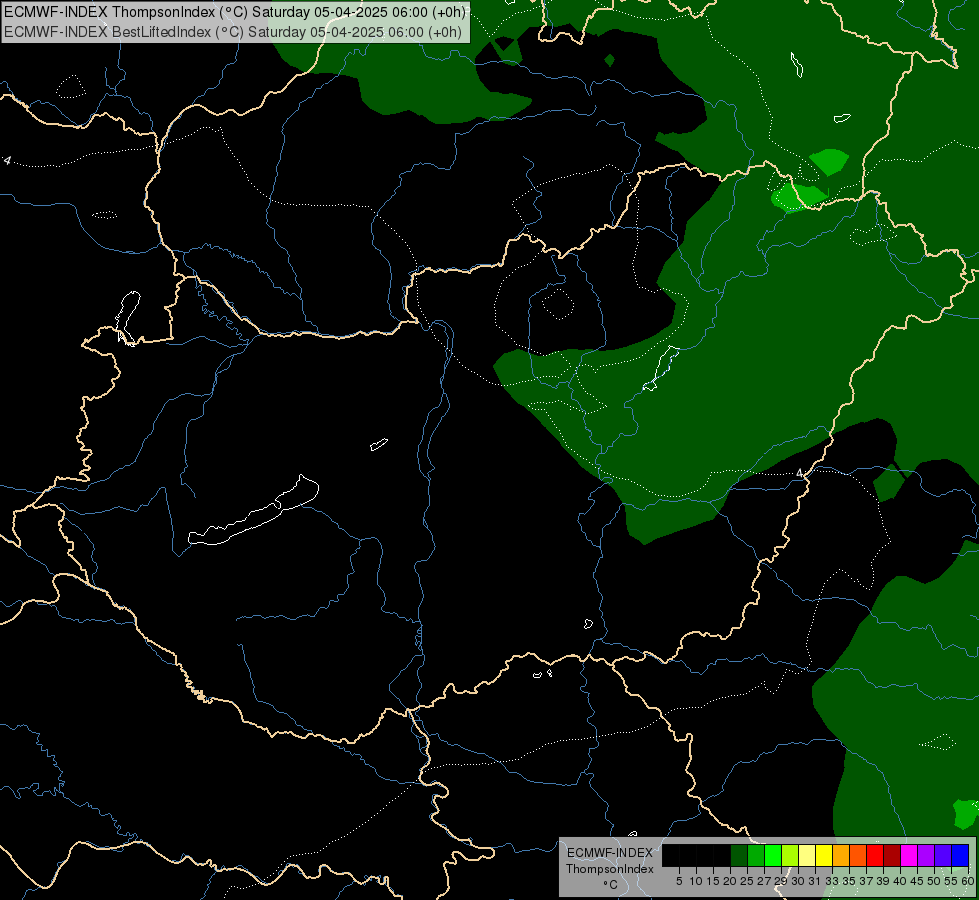Pick the violet 50–55 legend swatch
This screenshot has width=979, height=900.
point(942,855)
